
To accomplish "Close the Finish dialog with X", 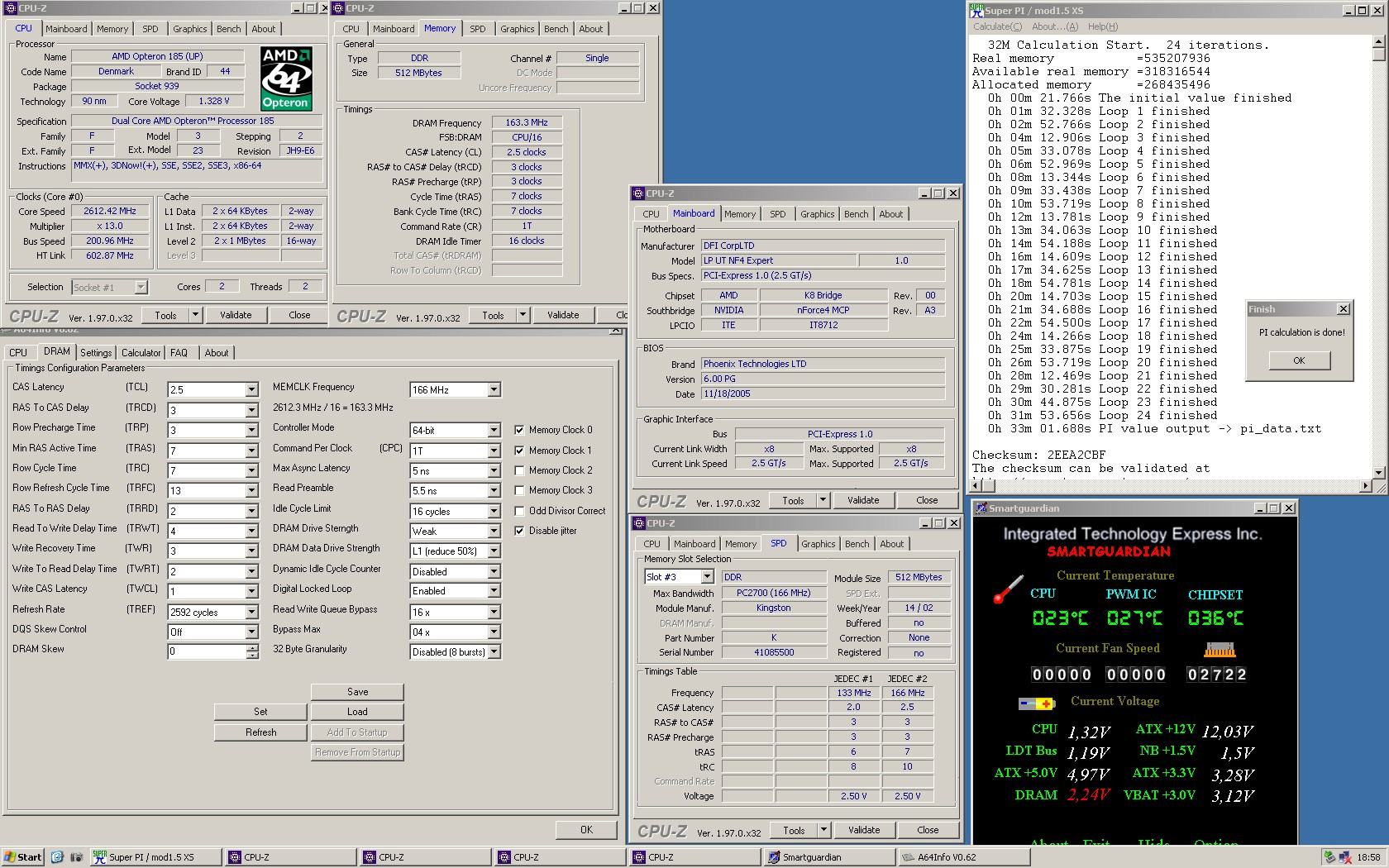I will tap(1344, 308).
